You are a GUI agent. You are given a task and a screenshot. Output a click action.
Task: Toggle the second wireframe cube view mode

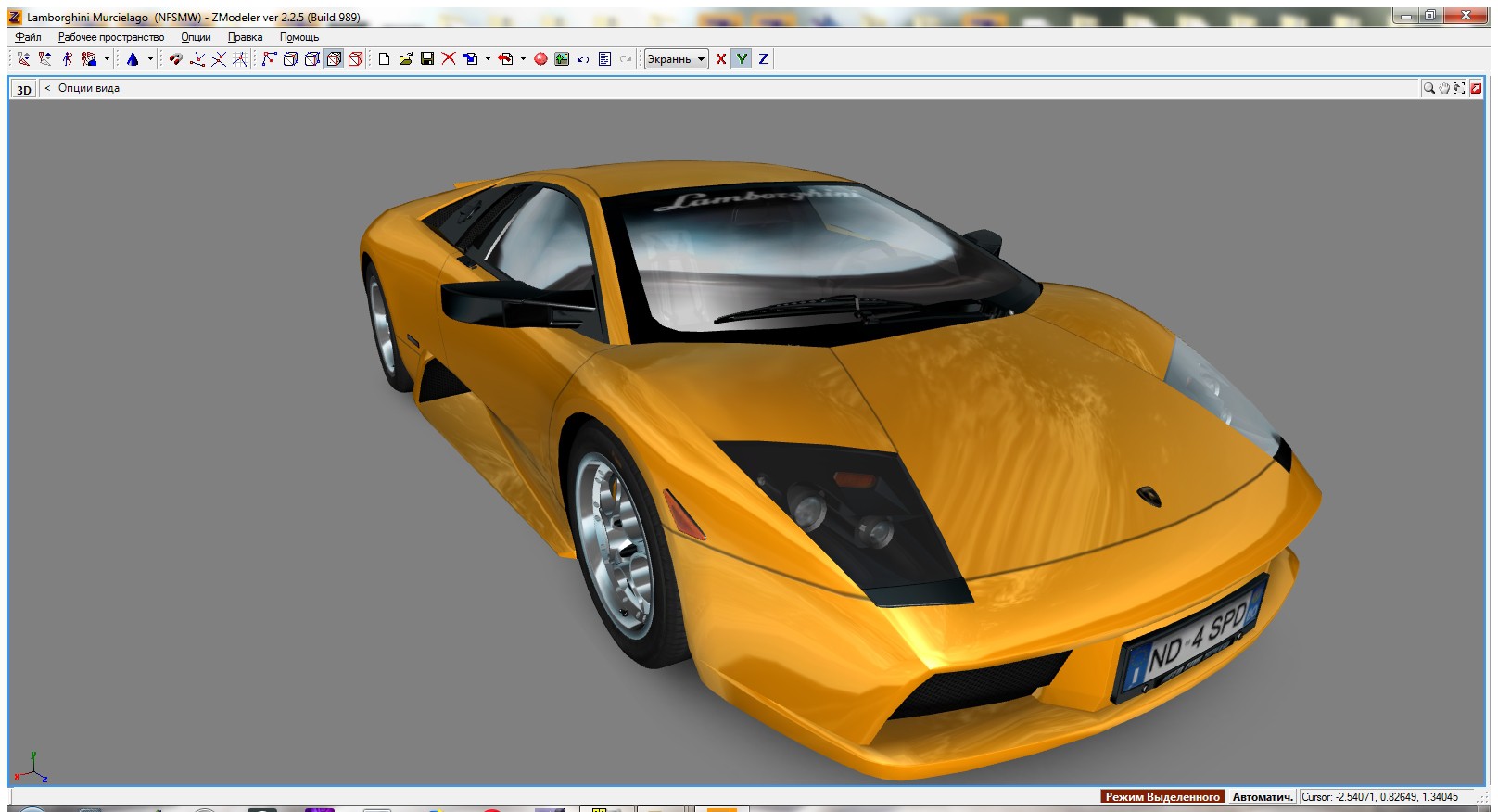(312, 58)
